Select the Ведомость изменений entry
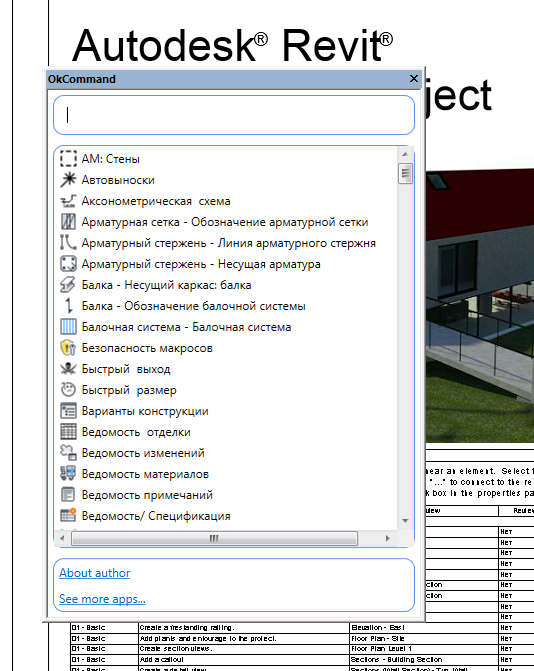 [x=143, y=452]
